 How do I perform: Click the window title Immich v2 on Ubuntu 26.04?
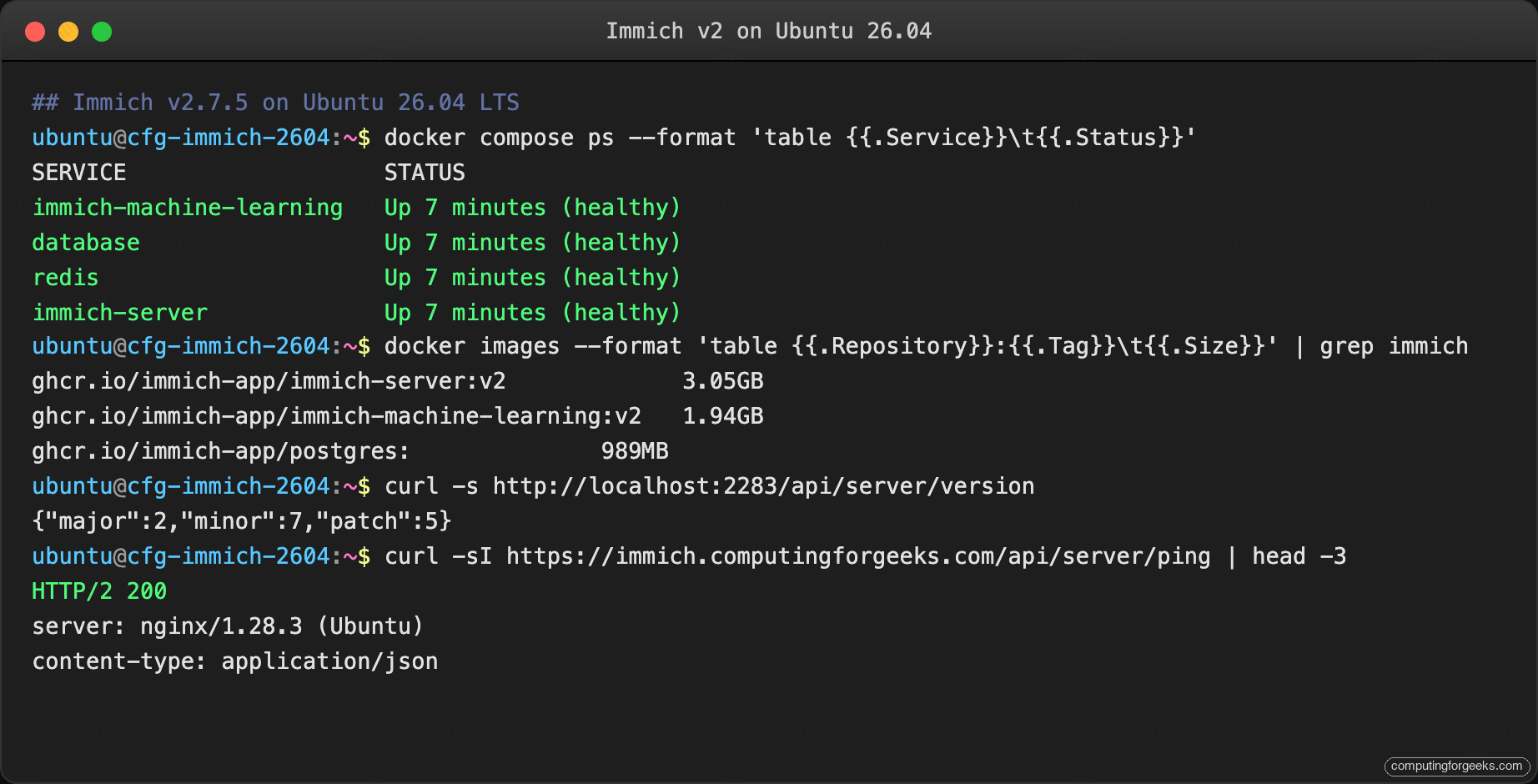(x=768, y=31)
